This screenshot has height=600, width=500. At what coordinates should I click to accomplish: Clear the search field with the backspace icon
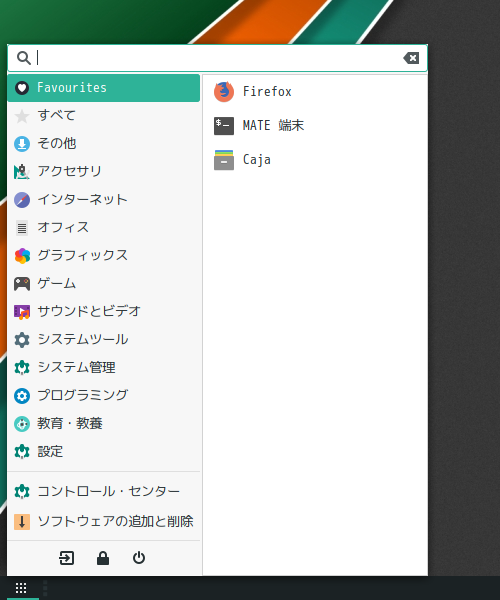pos(411,58)
